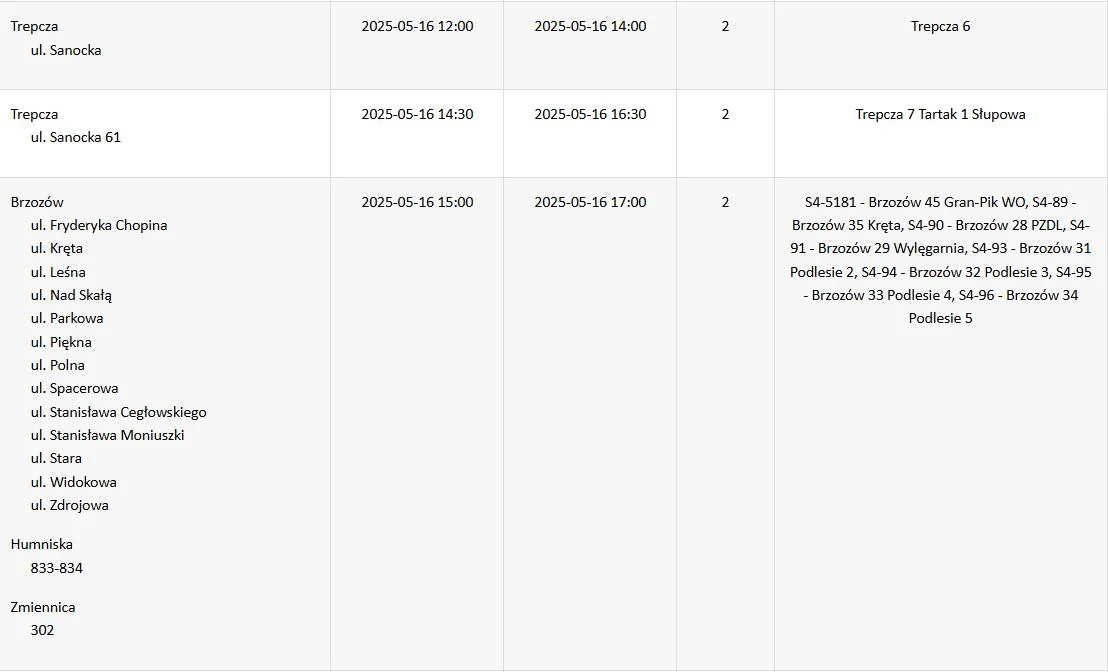Click Humniska house numbers 833-834
This screenshot has width=1108, height=672.
[57, 568]
